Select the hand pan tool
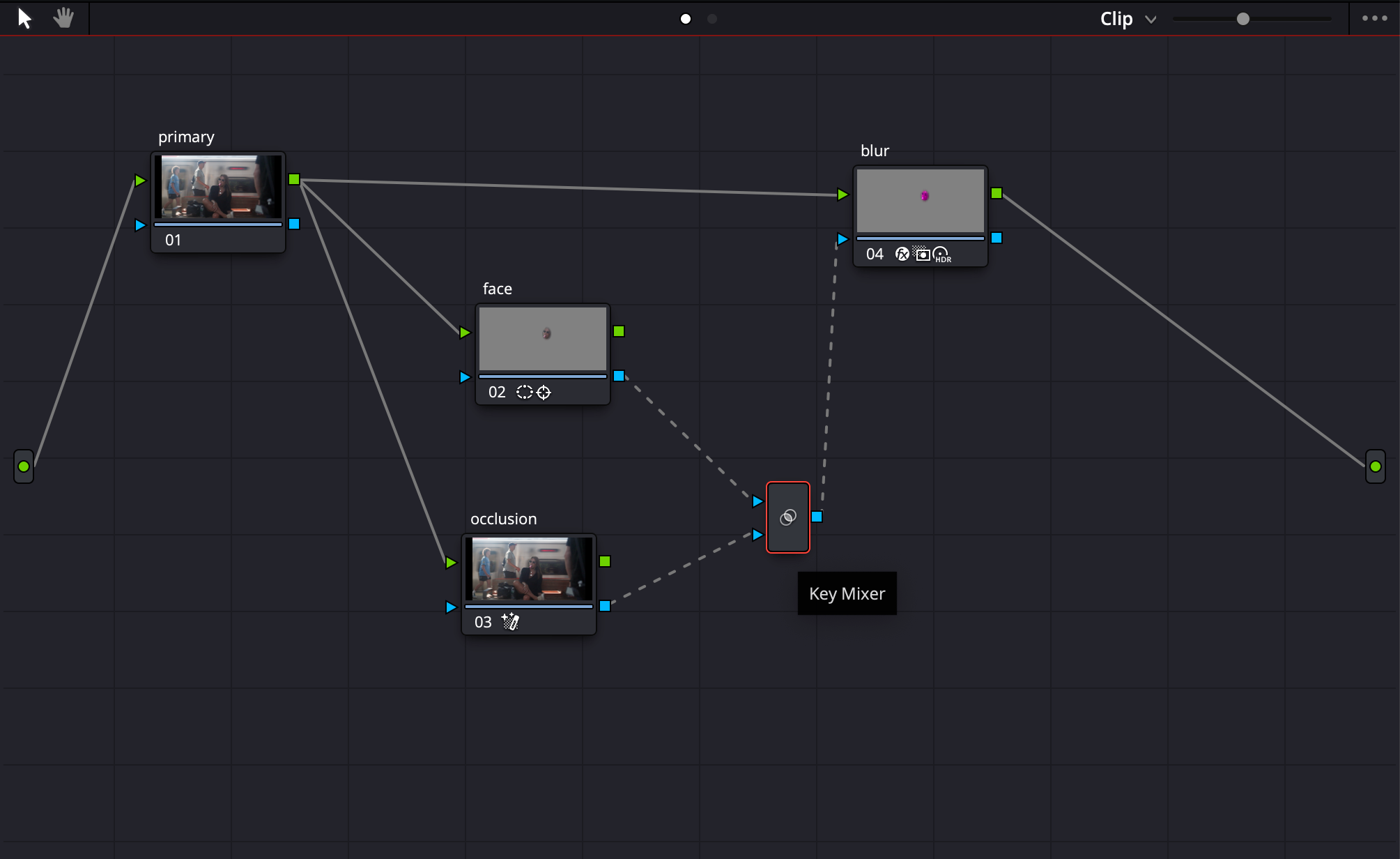Viewport: 1400px width, 859px height. coord(63,18)
